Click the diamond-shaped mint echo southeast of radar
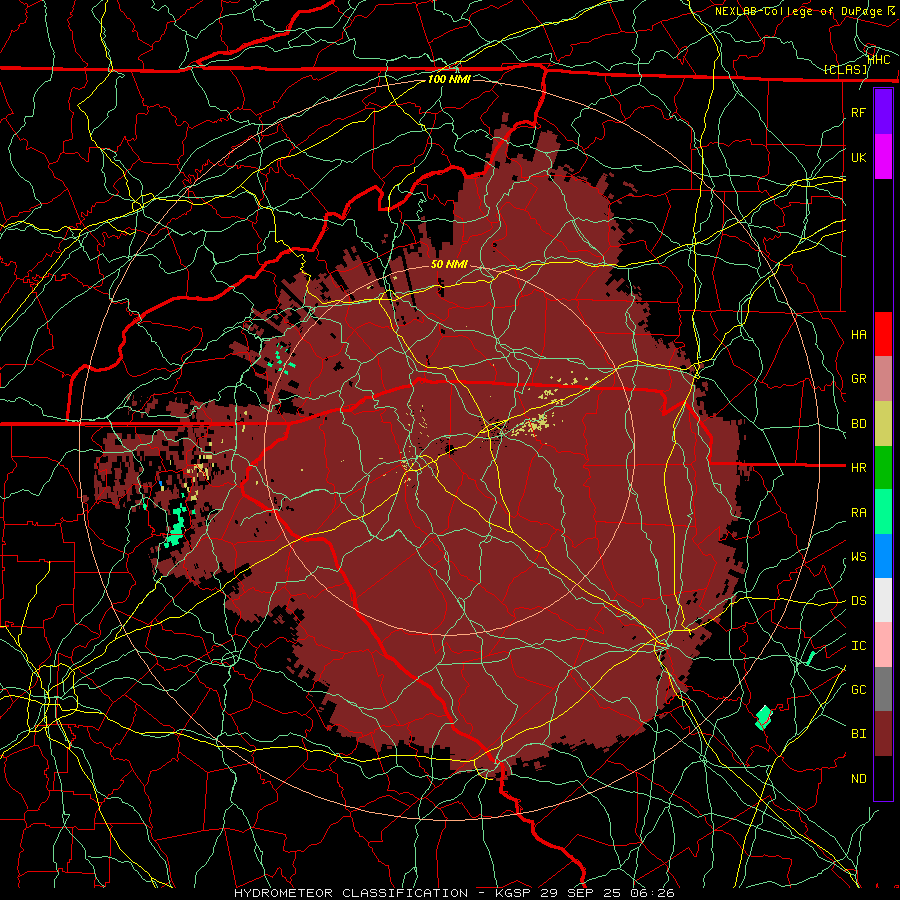 pos(764,717)
